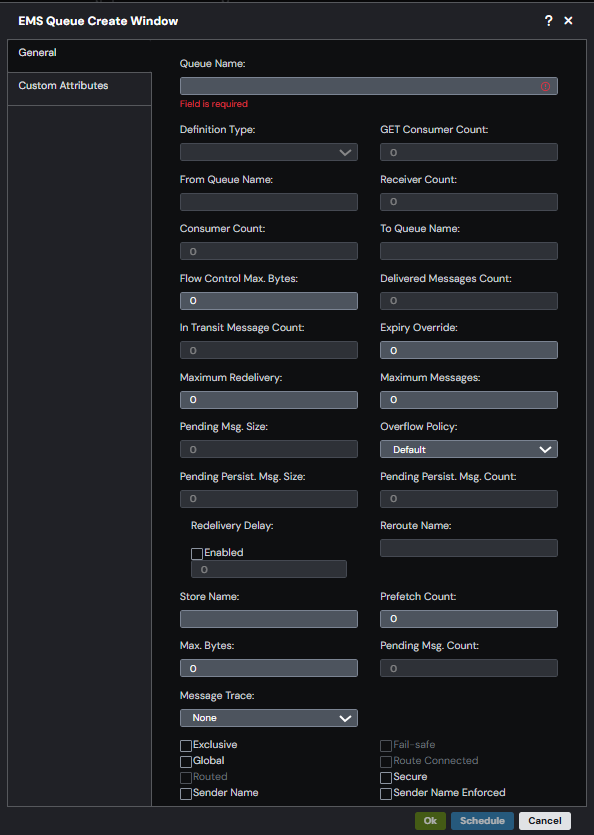Click the Pending Msg. Count field

click(469, 668)
